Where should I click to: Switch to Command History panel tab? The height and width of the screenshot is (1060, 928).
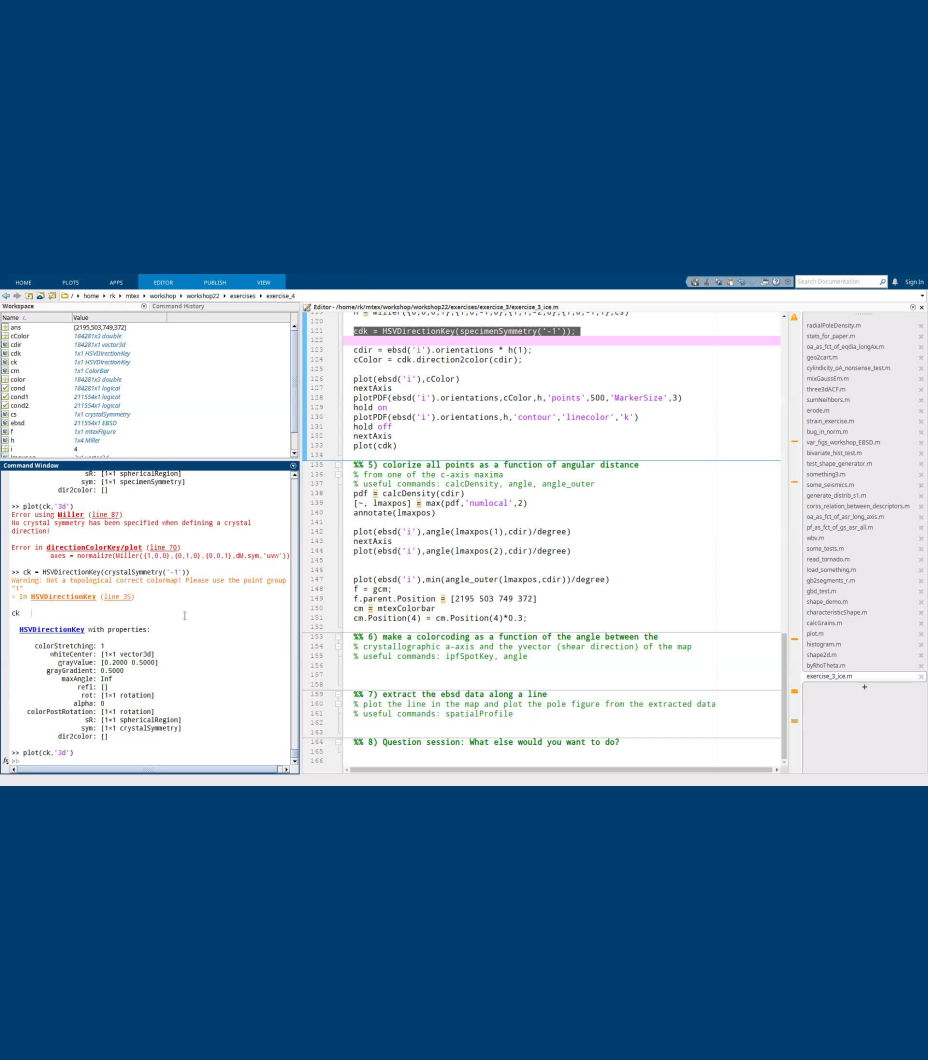tap(178, 306)
